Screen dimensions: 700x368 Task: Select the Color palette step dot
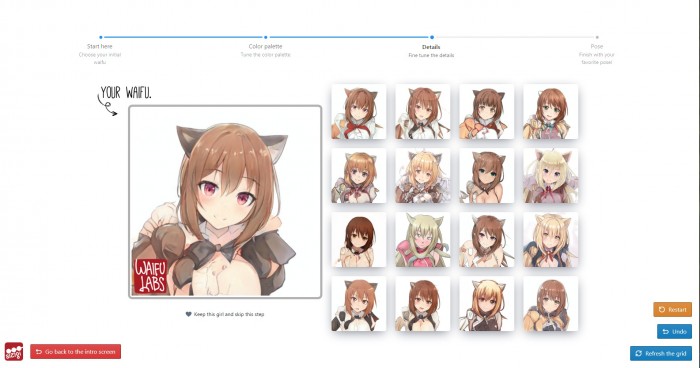coord(266,38)
